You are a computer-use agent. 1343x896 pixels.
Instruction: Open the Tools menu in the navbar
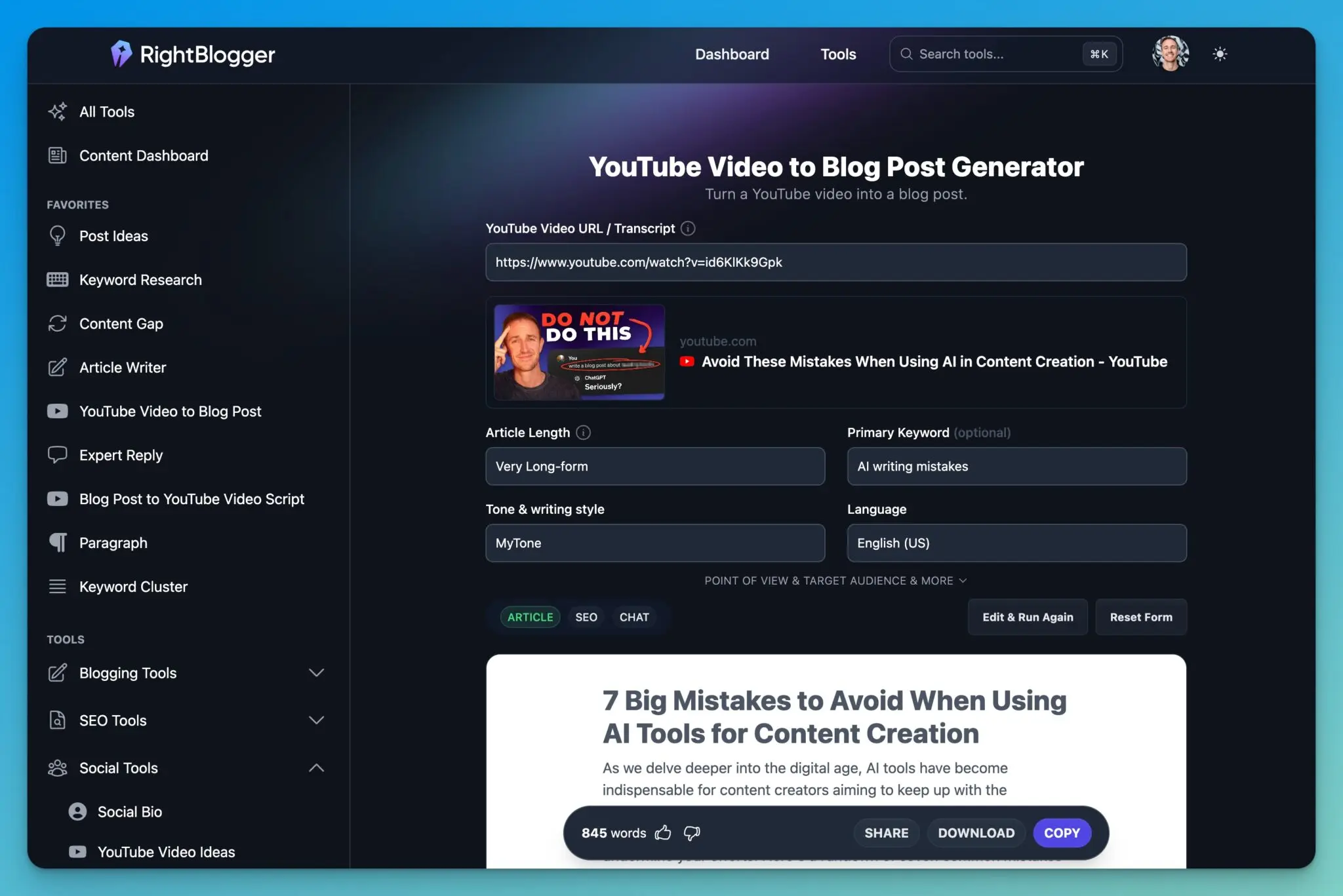point(837,54)
